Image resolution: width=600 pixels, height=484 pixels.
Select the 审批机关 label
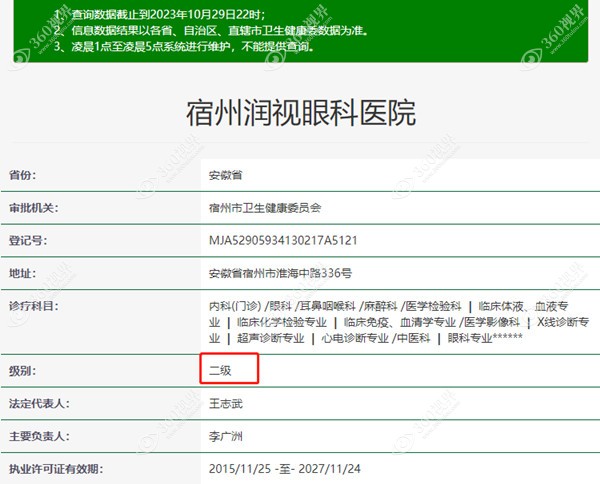tap(34, 208)
